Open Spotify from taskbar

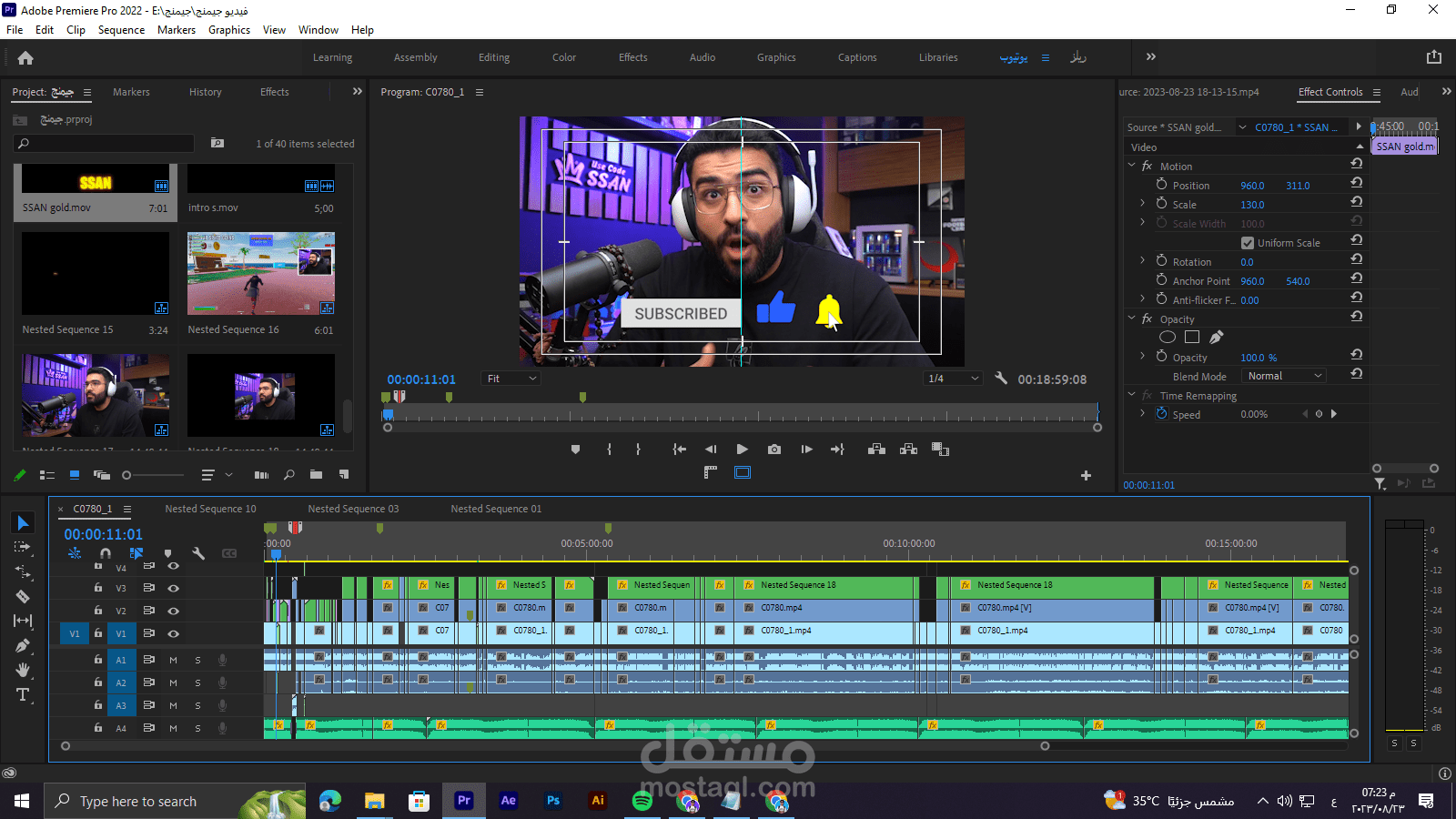click(x=642, y=801)
